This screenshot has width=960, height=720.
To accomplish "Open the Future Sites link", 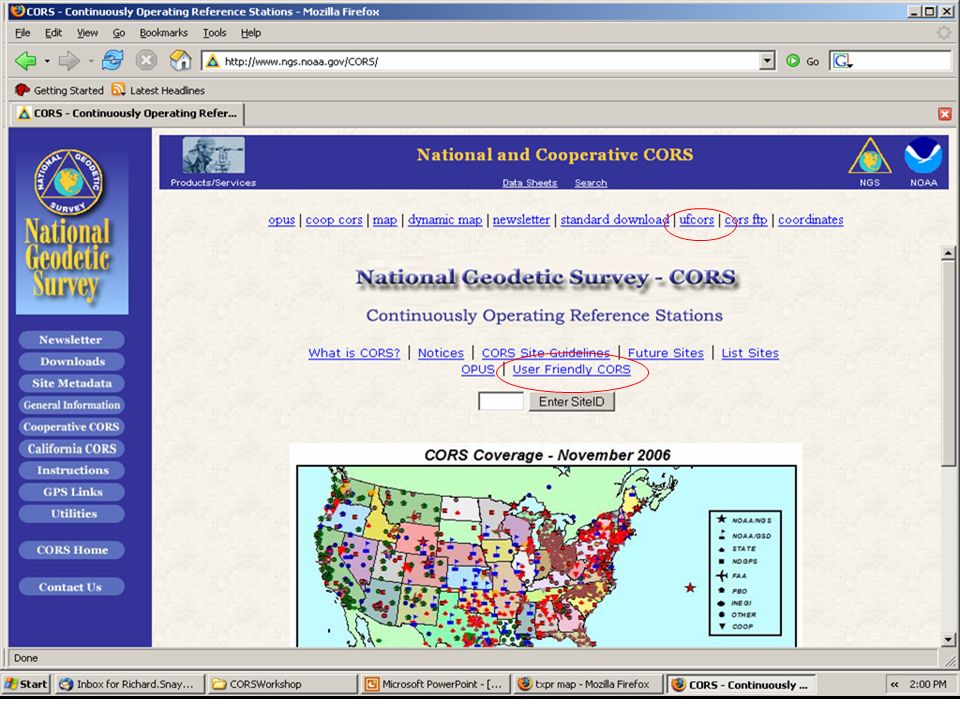I will pyautogui.click(x=666, y=353).
